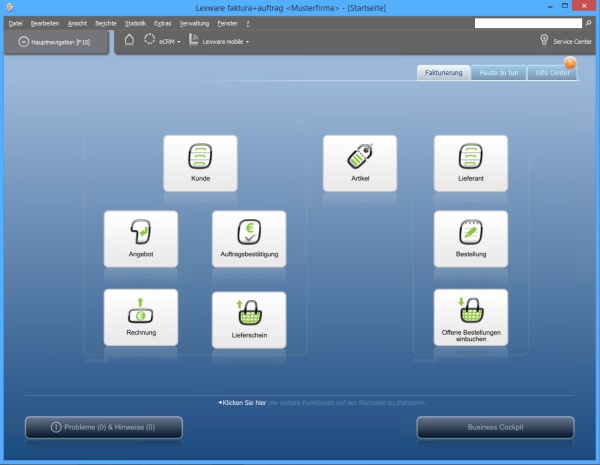
Task: Open the Service Center
Action: [566, 41]
